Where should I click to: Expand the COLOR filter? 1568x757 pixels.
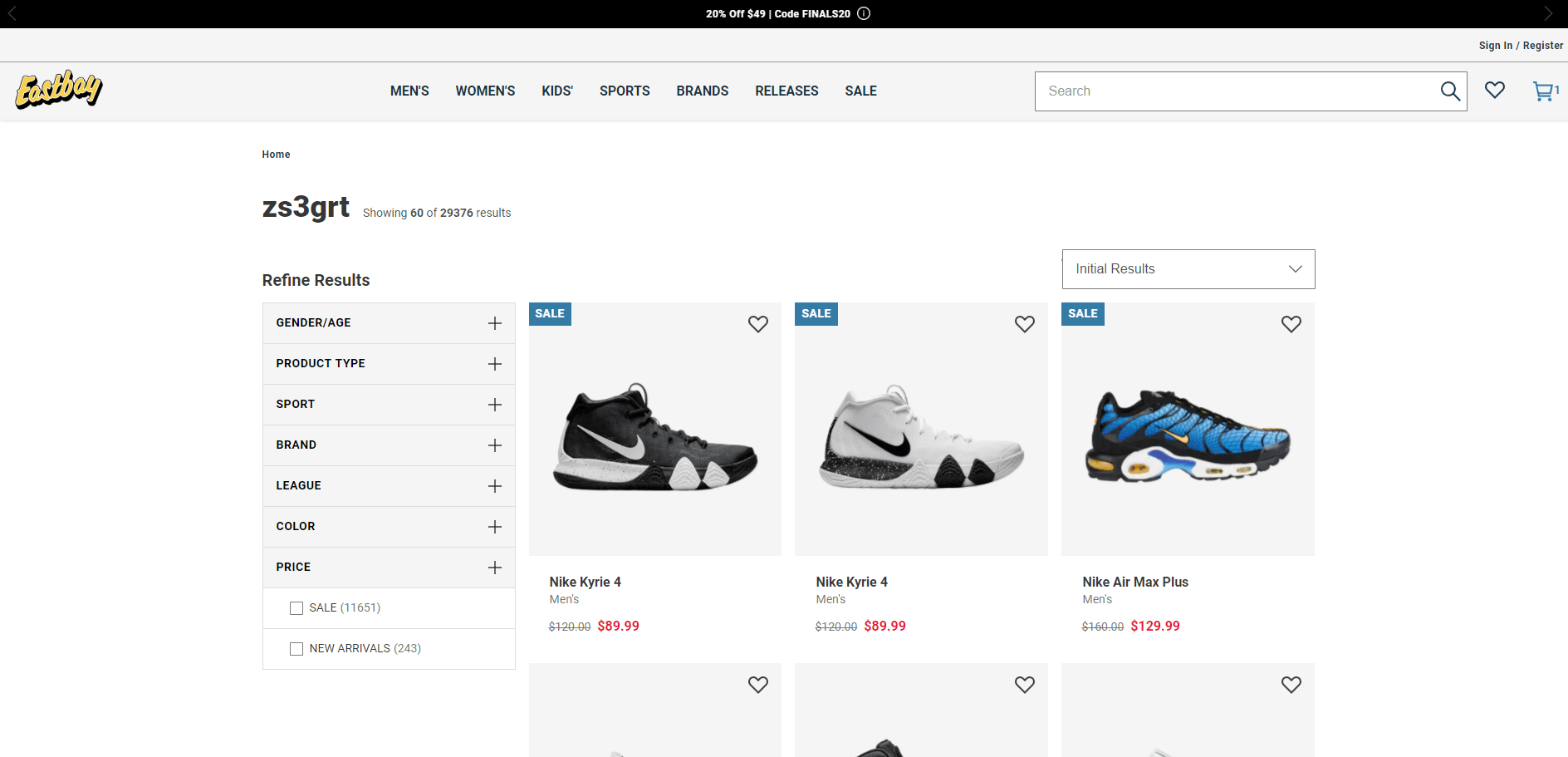click(x=389, y=527)
